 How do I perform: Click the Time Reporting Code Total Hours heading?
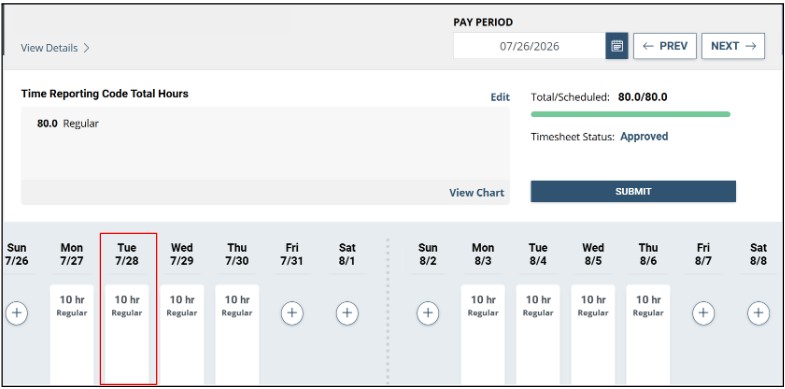tap(105, 94)
